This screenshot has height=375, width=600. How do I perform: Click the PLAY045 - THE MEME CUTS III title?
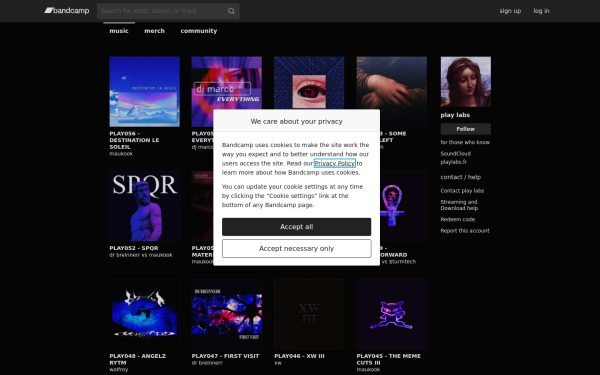point(388,359)
